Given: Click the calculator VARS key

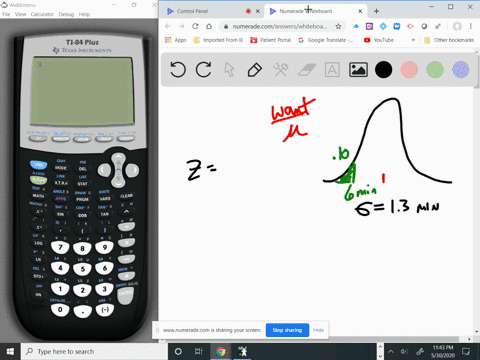Looking at the screenshot, I should click(105, 199).
